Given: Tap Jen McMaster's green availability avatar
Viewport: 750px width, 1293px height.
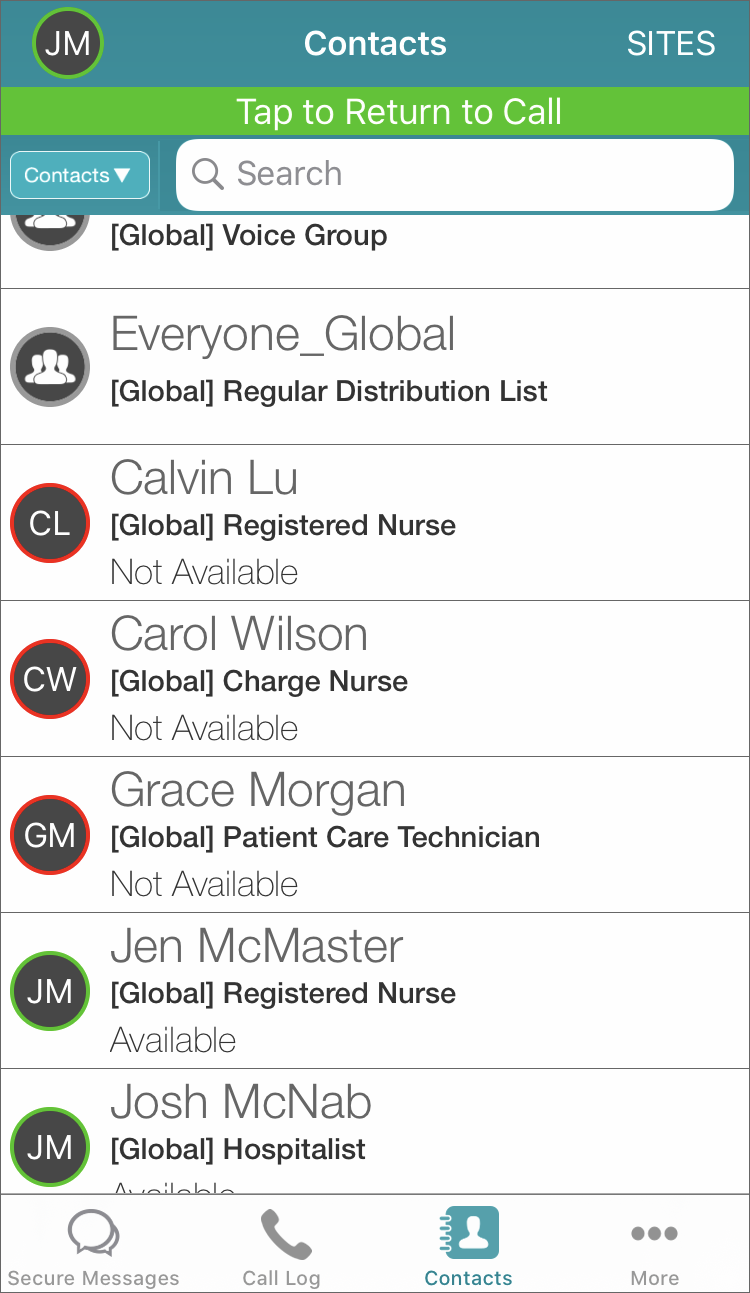Looking at the screenshot, I should pos(49,991).
